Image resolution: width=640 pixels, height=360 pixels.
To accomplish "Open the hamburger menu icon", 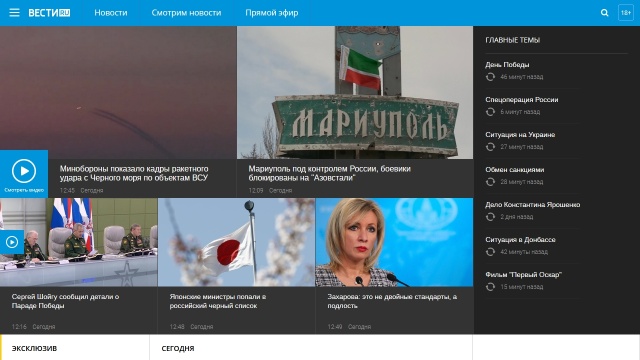I will (x=14, y=13).
